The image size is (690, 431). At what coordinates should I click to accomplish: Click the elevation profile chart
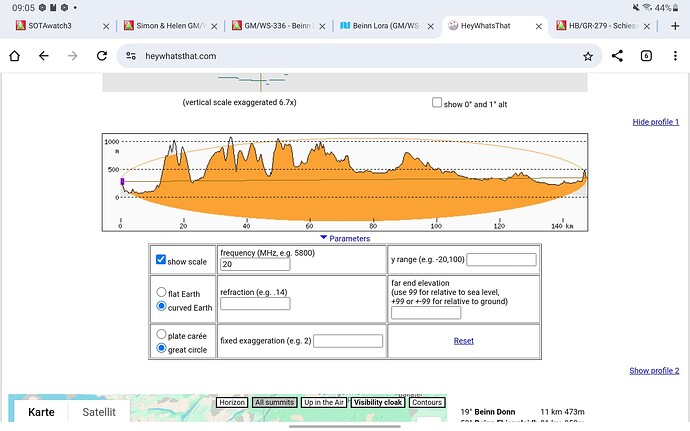[x=345, y=182]
